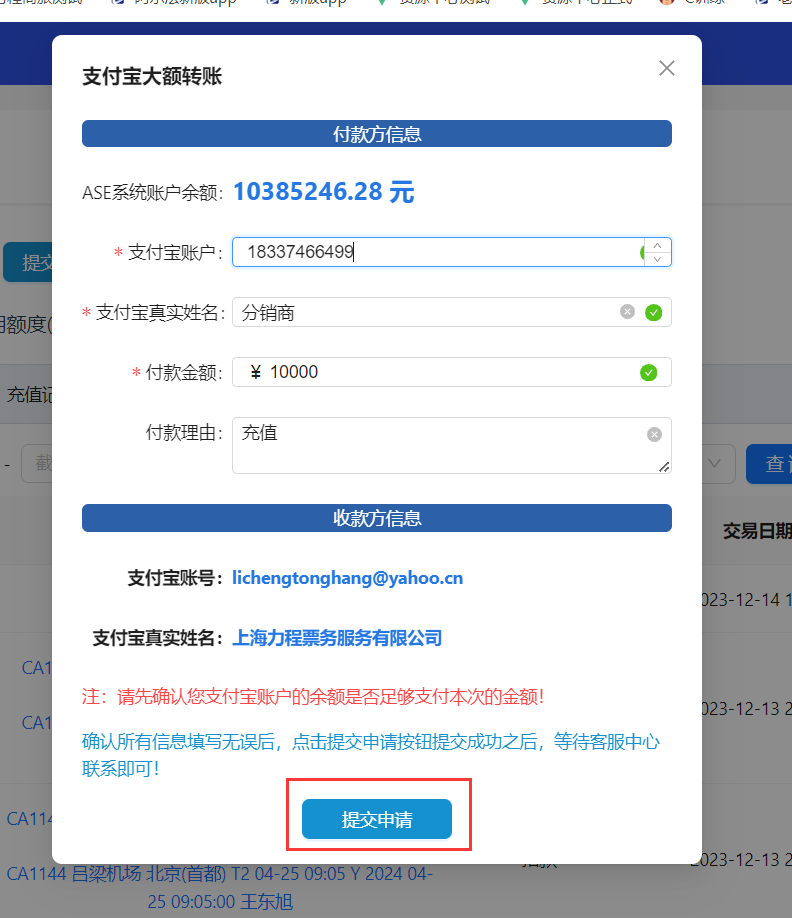The image size is (792, 918).
Task: Click the 收款方信息 header bar
Action: (377, 518)
